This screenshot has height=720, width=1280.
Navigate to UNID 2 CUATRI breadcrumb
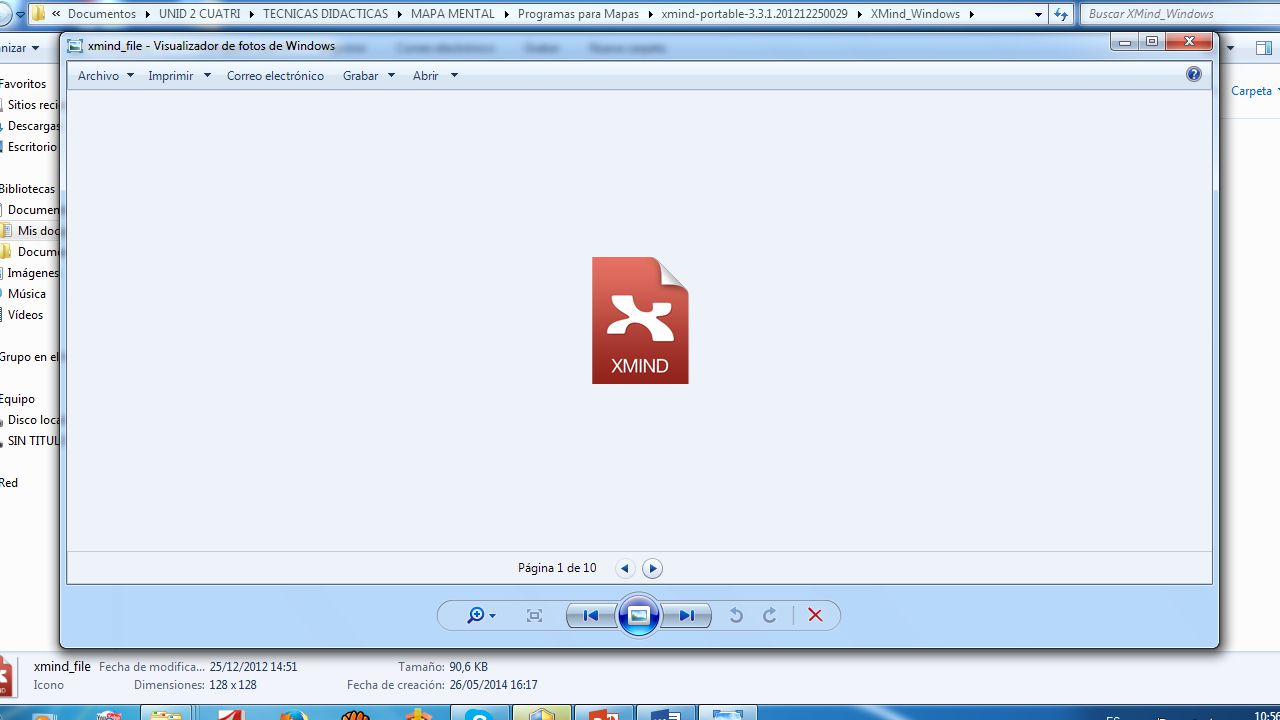click(x=199, y=14)
